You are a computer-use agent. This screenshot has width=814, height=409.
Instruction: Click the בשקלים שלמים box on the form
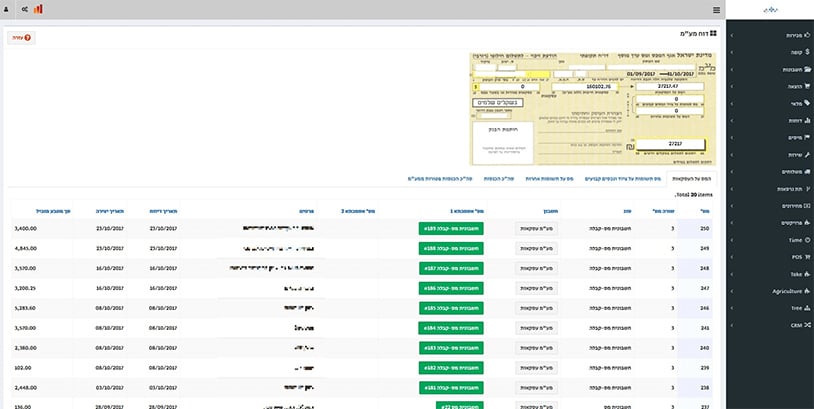click(x=498, y=103)
